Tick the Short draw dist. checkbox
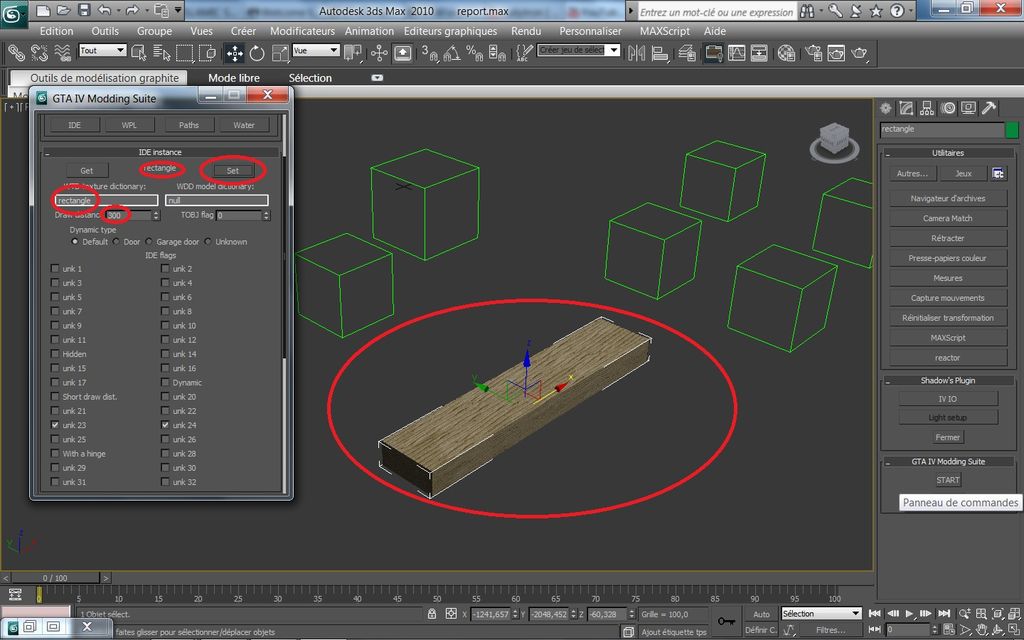Screen dimensions: 1024x640 click(55, 396)
